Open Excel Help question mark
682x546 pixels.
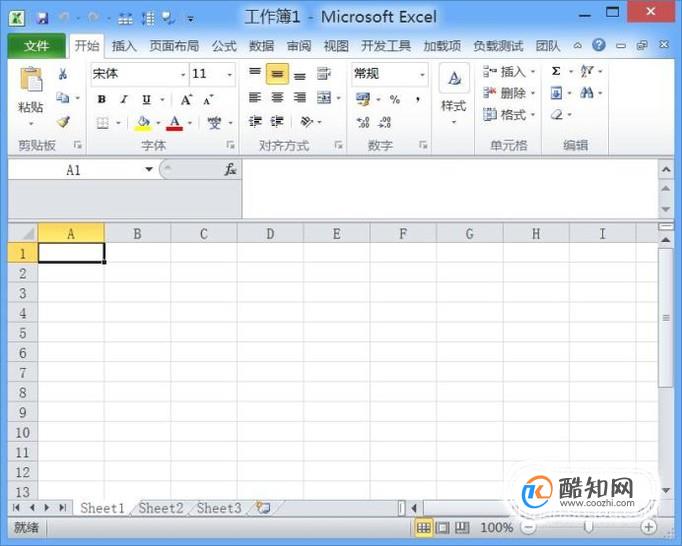point(599,45)
